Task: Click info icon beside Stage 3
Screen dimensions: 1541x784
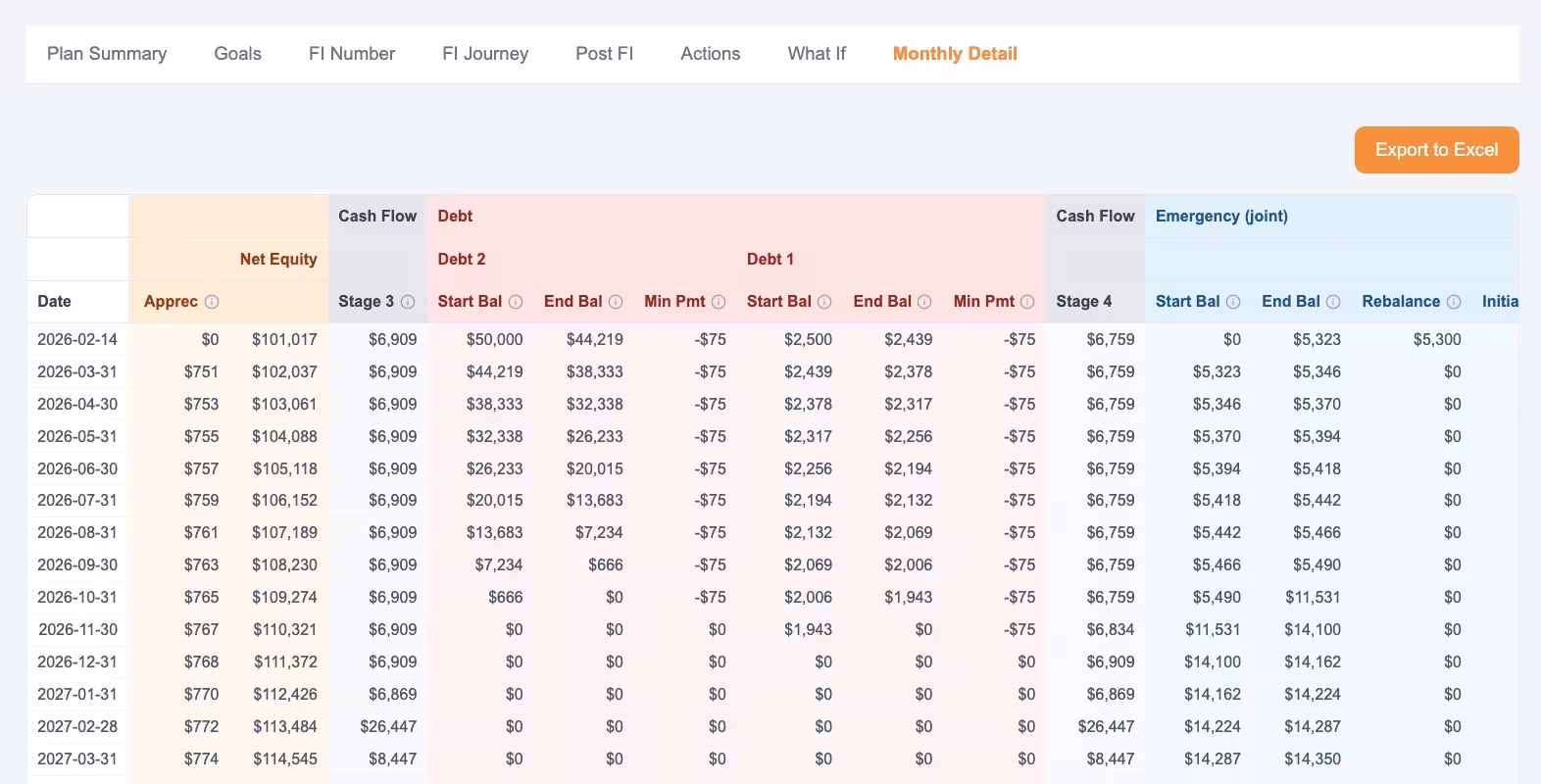Action: [408, 302]
